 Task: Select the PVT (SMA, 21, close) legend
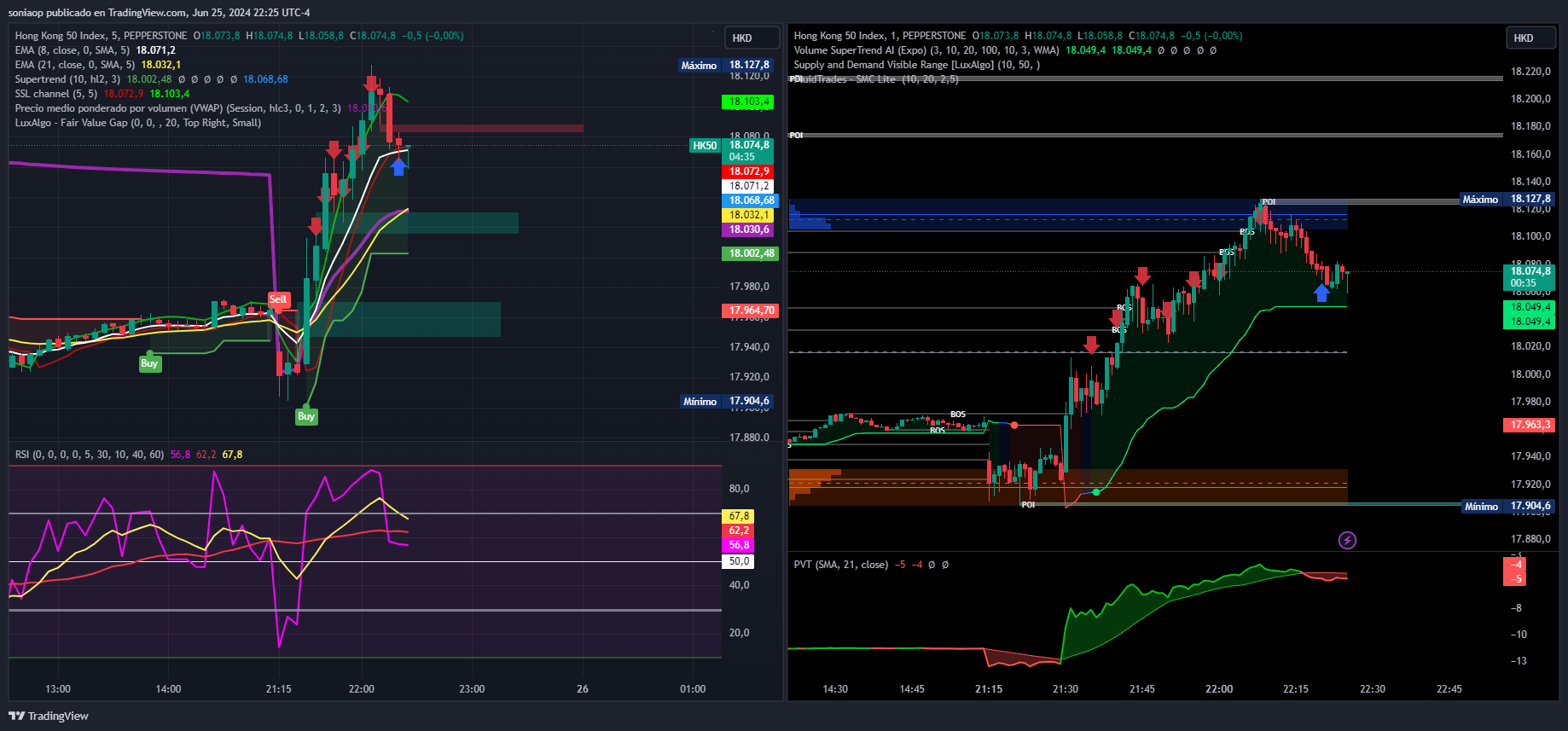pos(871,565)
